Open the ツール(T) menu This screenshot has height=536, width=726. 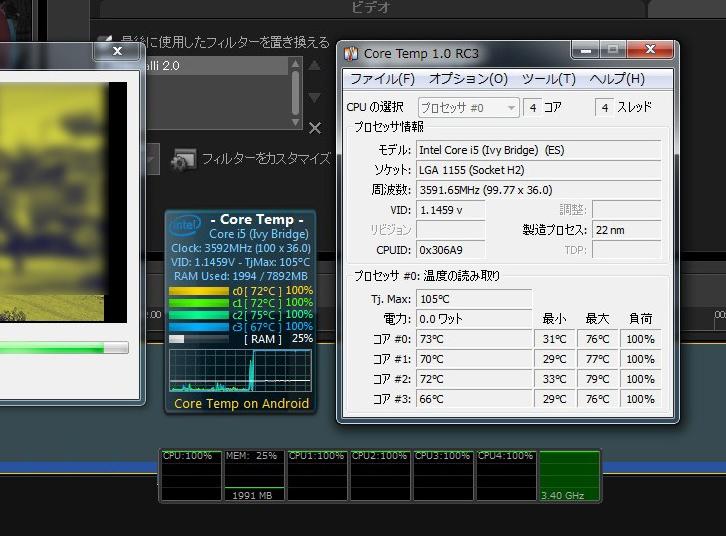coord(548,79)
